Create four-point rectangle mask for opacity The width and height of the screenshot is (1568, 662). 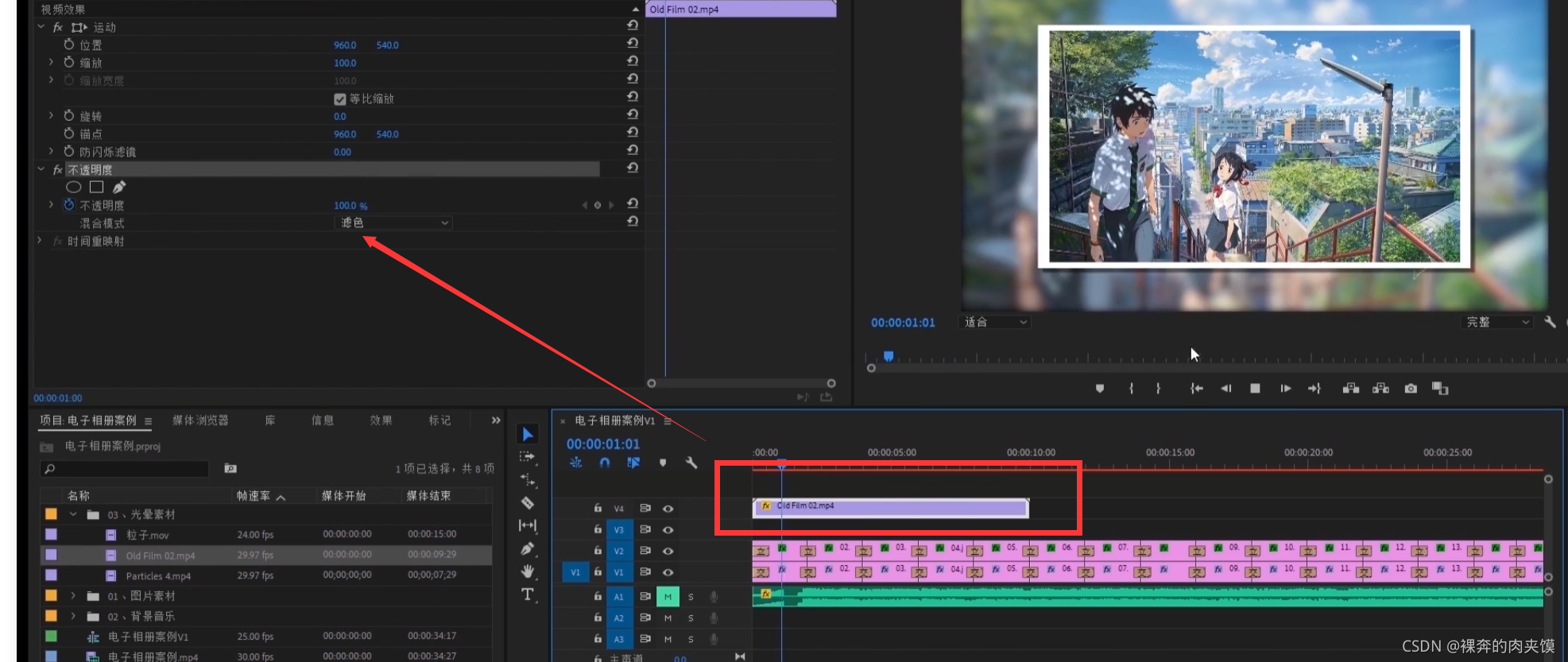[97, 187]
